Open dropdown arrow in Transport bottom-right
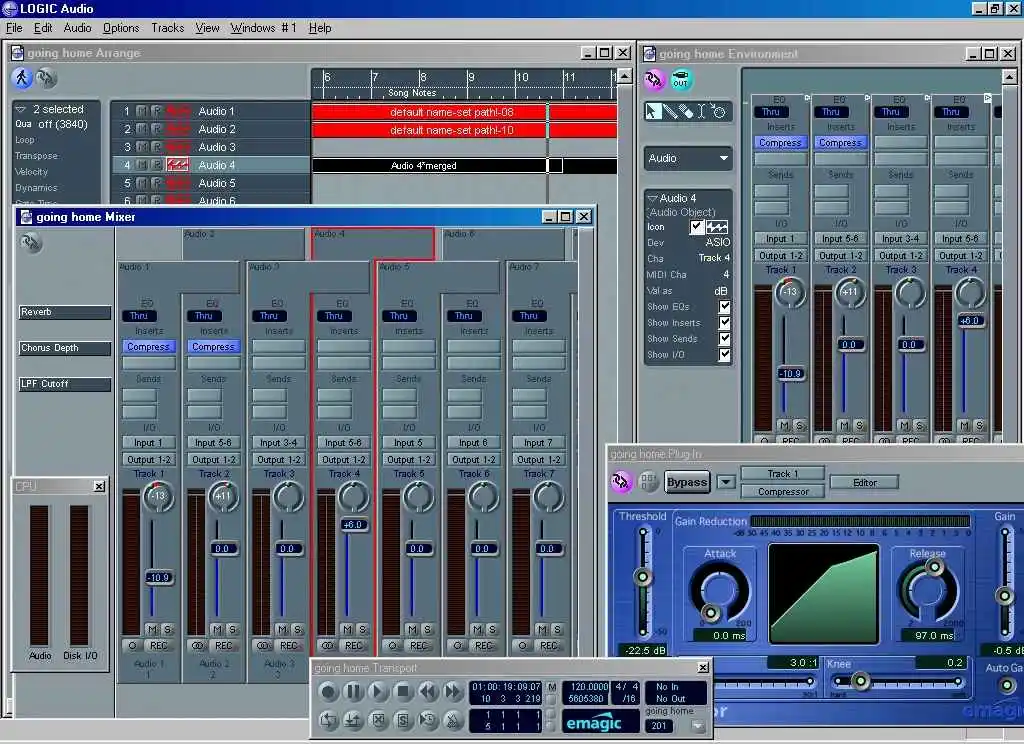Image resolution: width=1024 pixels, height=744 pixels. (x=698, y=726)
